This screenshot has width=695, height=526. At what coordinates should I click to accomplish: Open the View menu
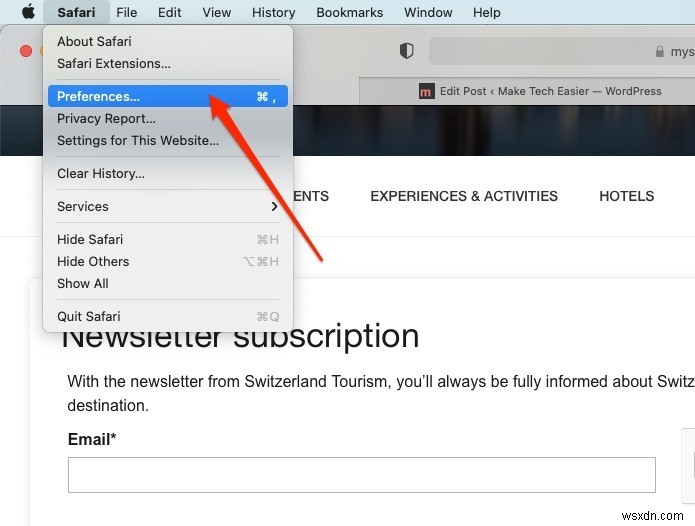tap(217, 12)
